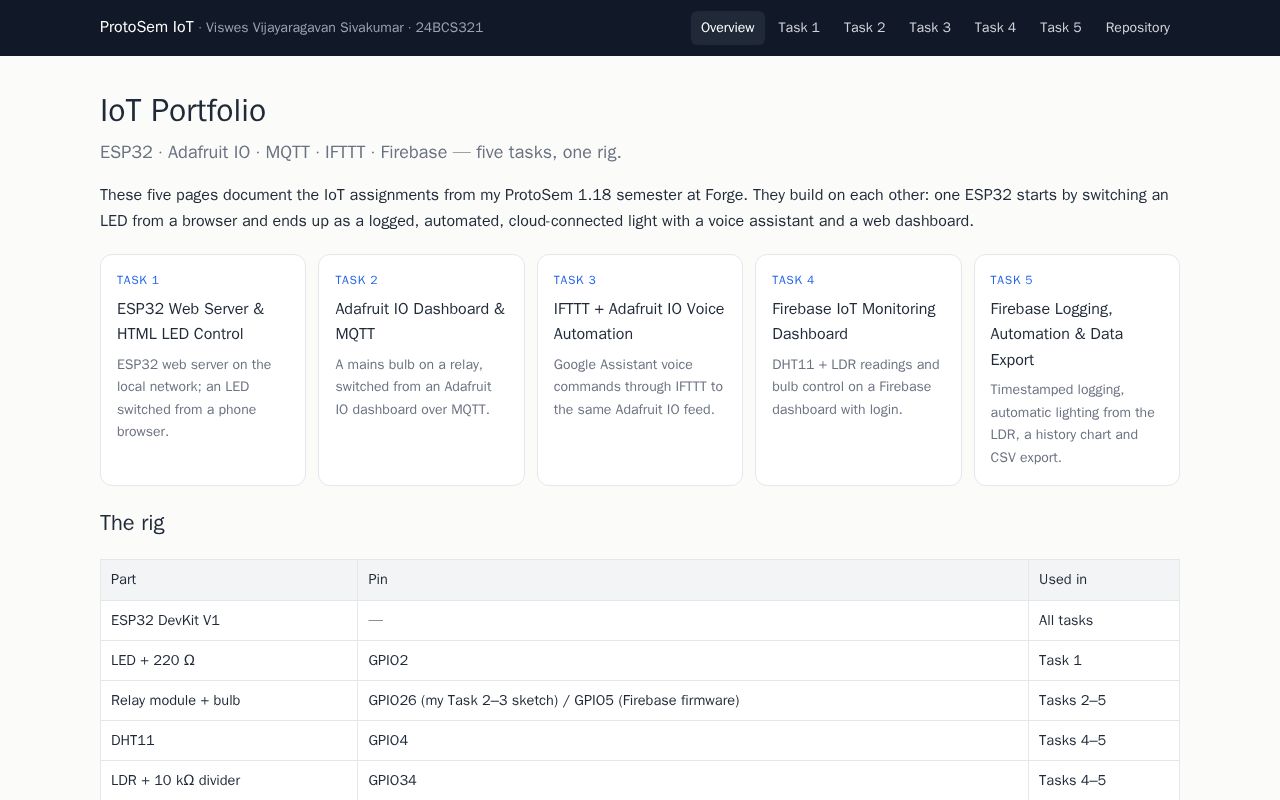Click the 'All tasks' cell
This screenshot has width=1280, height=800.
tap(1104, 620)
